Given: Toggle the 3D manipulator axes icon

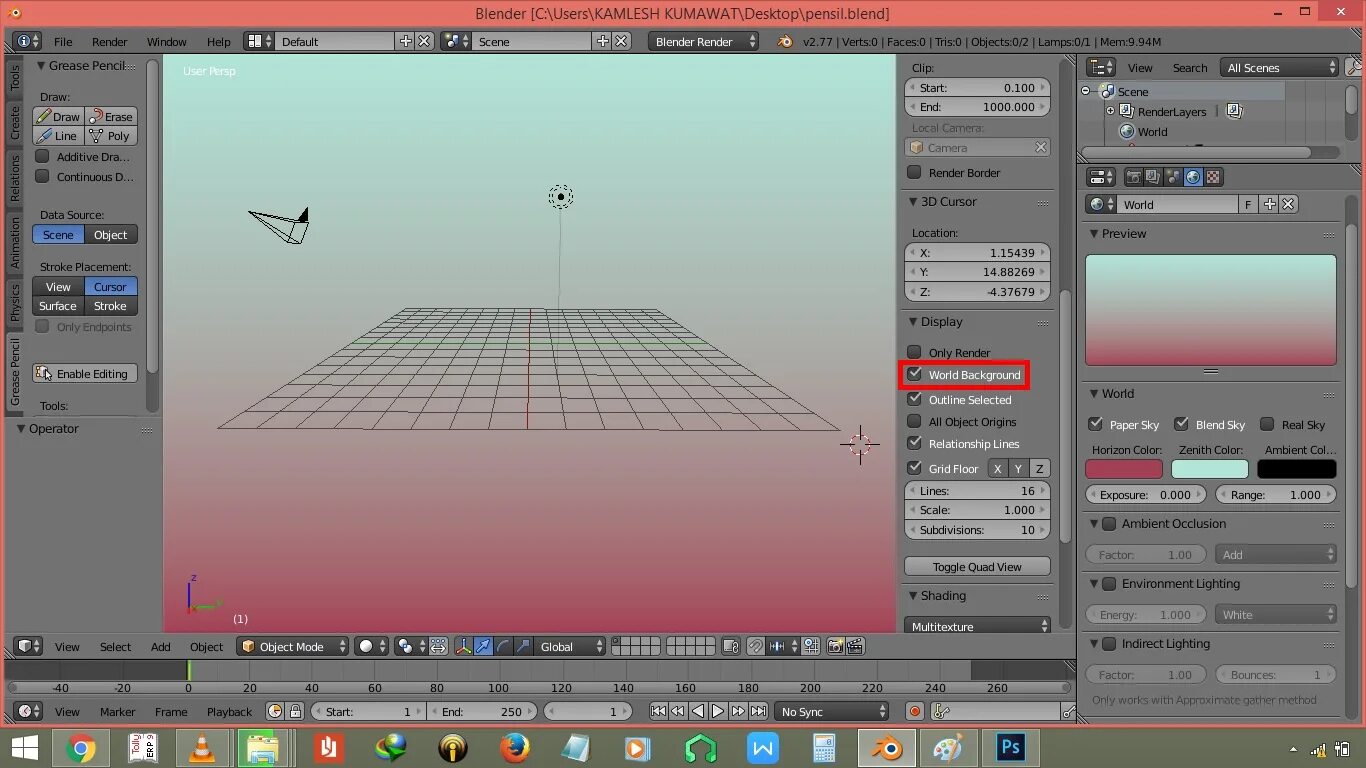Looking at the screenshot, I should pyautogui.click(x=464, y=646).
